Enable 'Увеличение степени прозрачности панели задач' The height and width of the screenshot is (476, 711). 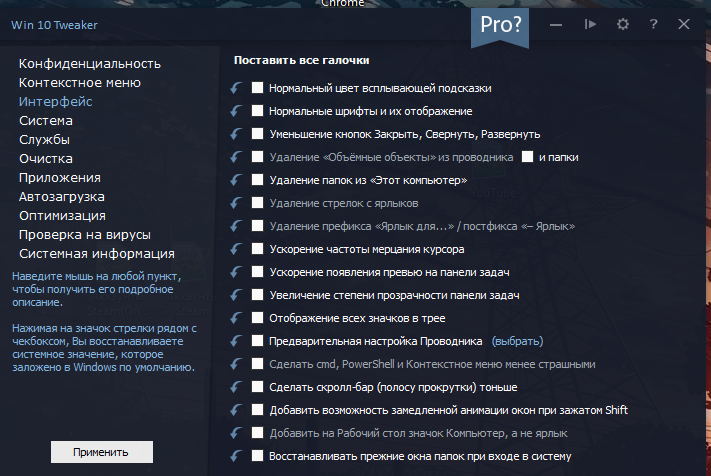(258, 295)
